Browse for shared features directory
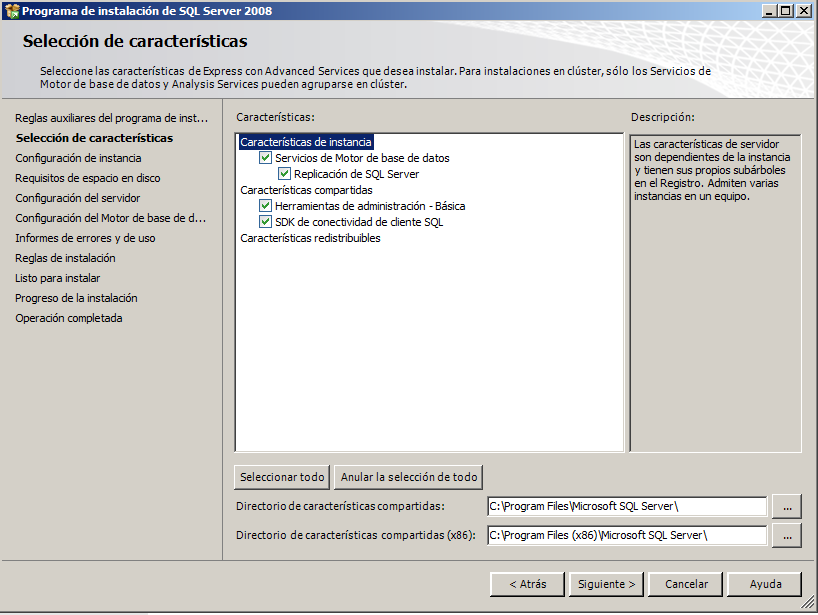This screenshot has width=818, height=615. 787,507
